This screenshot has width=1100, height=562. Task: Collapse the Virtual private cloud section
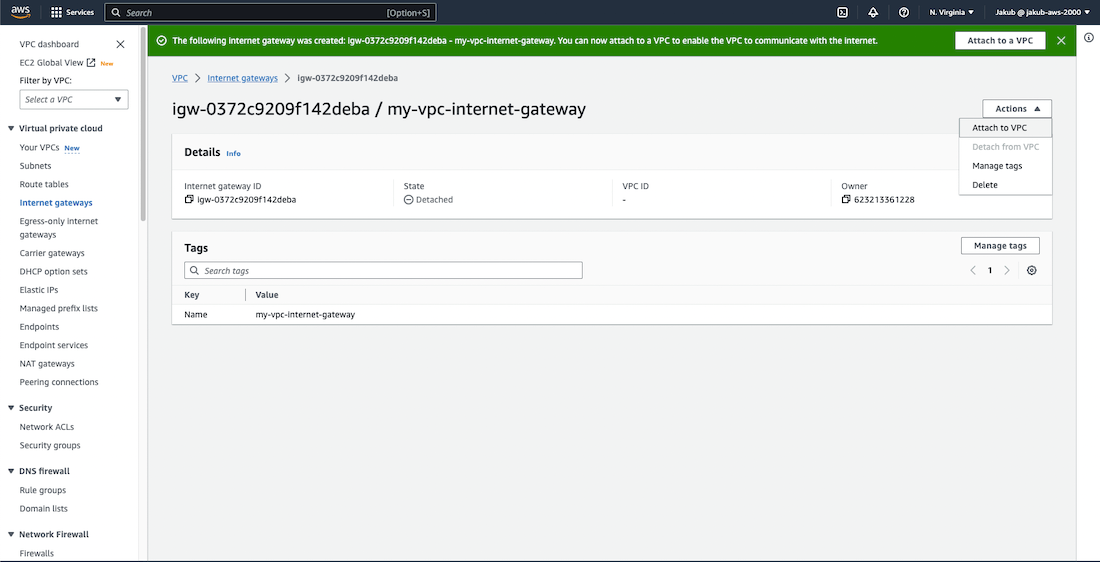point(11,129)
